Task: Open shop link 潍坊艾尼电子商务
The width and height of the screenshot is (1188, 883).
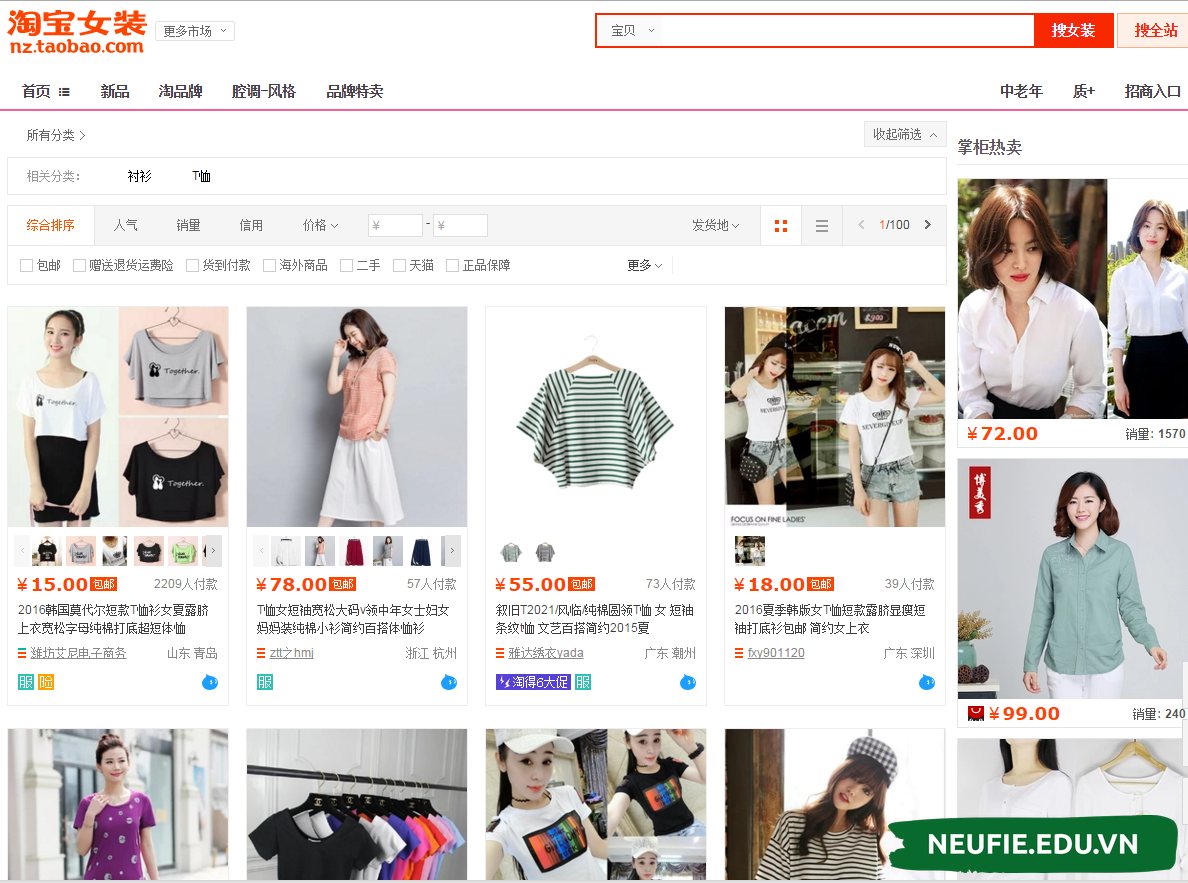Action: click(x=79, y=653)
